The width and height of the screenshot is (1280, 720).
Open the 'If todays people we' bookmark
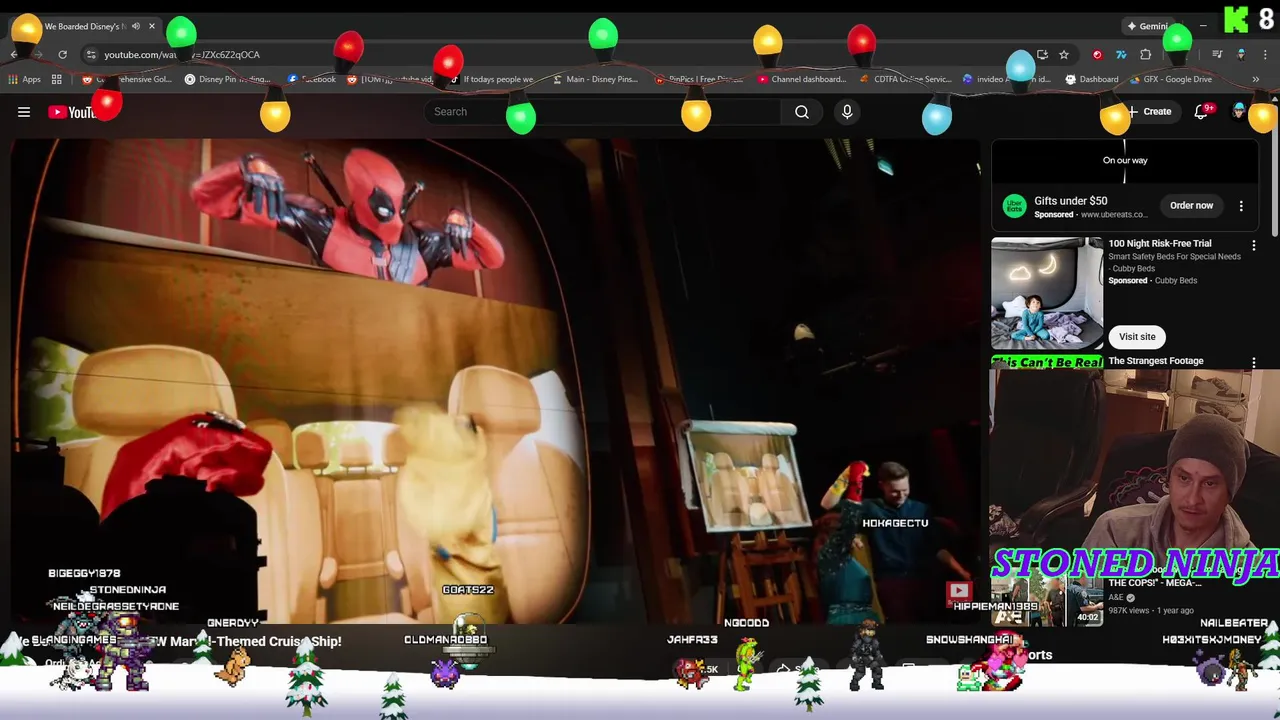[x=491, y=79]
